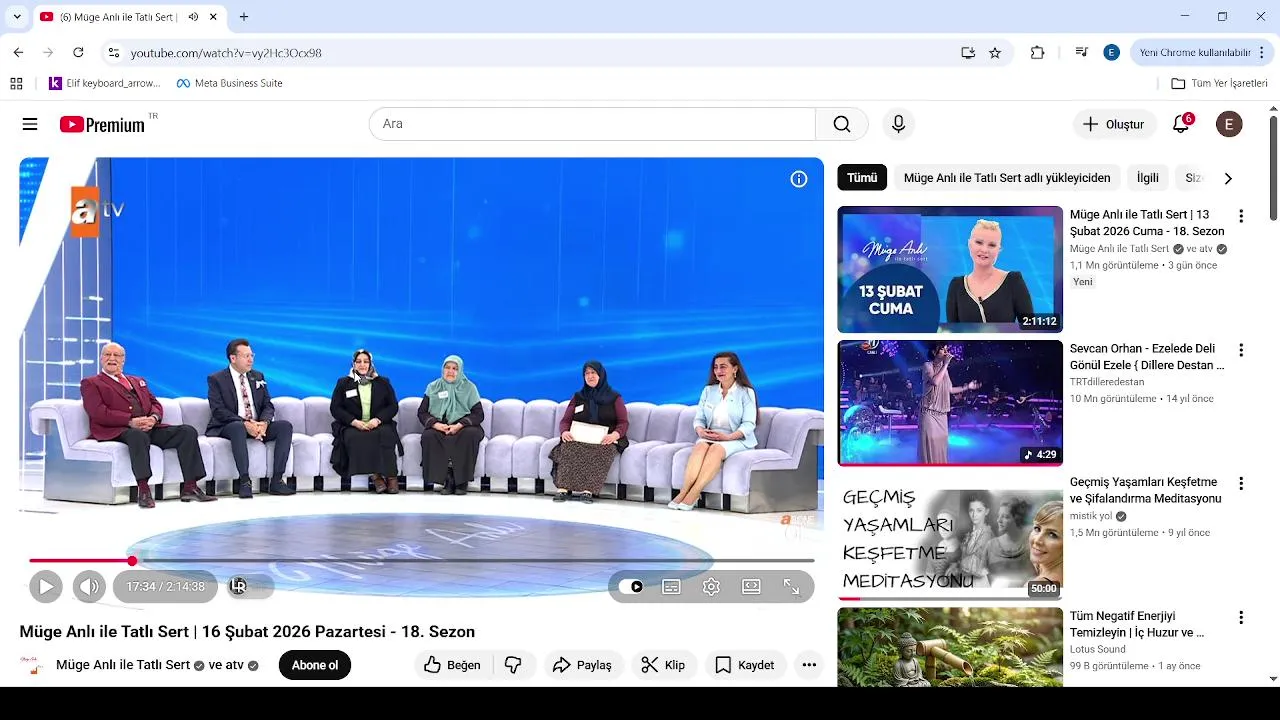Enter full screen mode
Viewport: 1280px width, 720px height.
[791, 587]
